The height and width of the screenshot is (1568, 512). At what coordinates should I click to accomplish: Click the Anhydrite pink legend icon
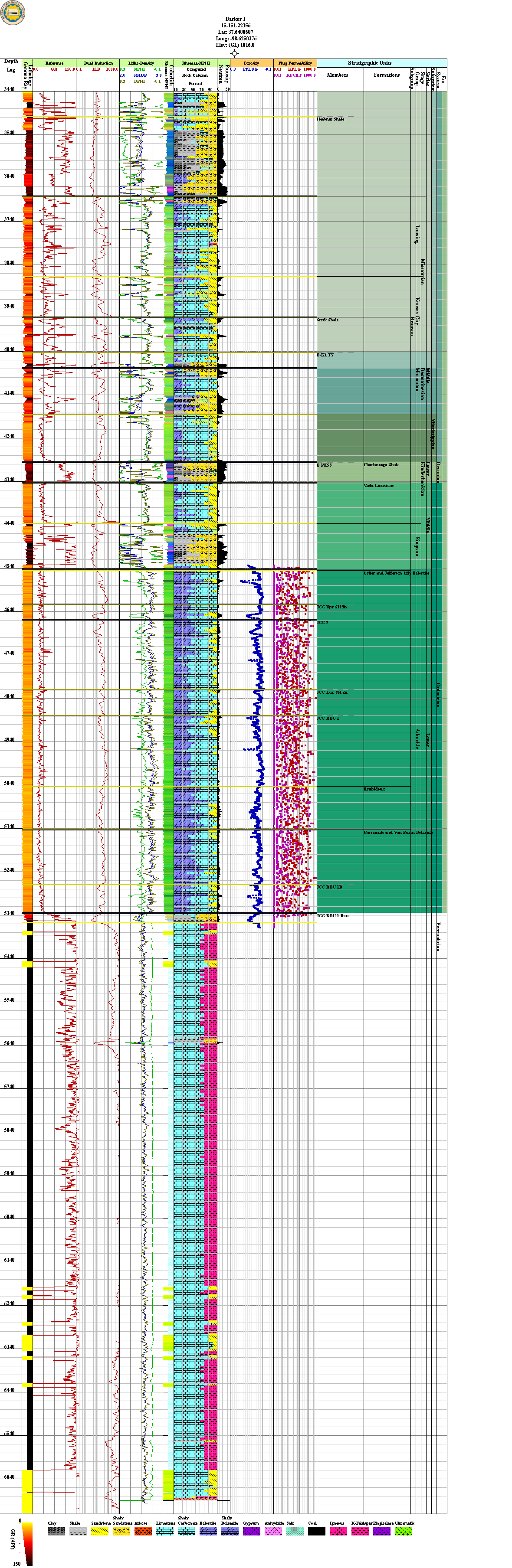click(x=273, y=1531)
